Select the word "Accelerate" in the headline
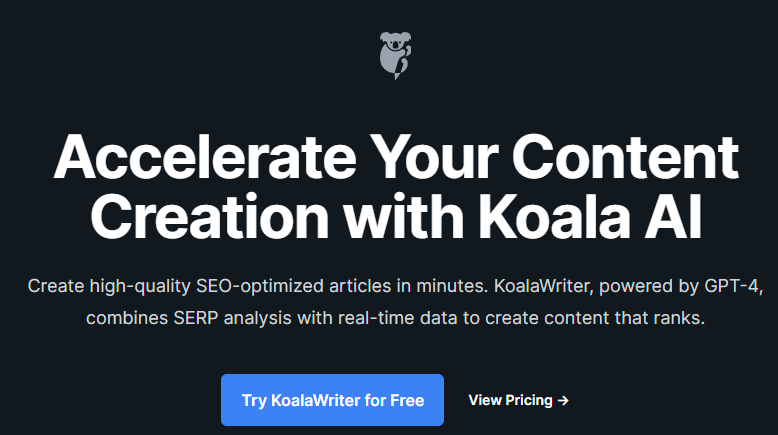Screen dimensions: 778x435 [x=205, y=158]
